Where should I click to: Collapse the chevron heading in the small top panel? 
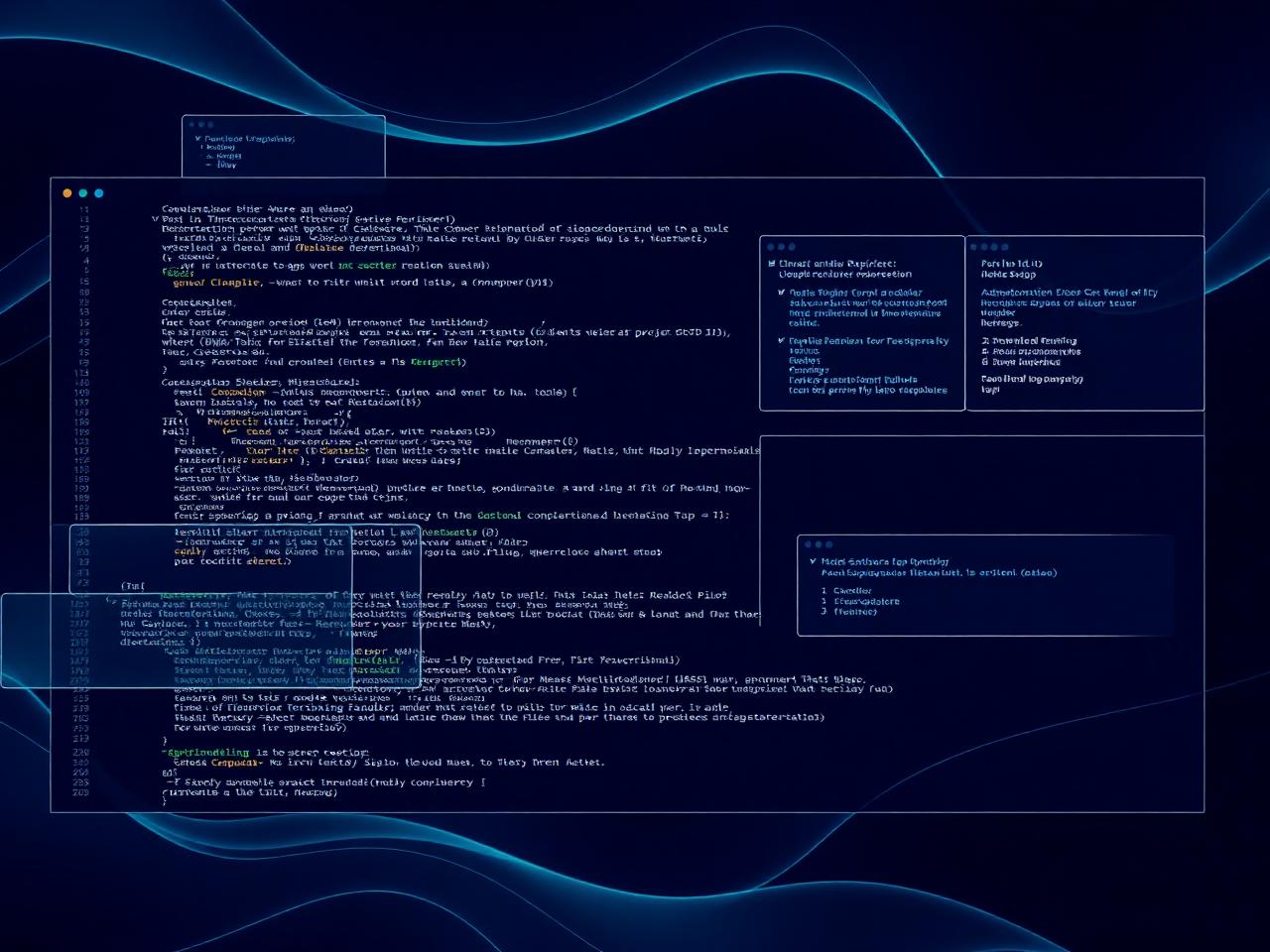tap(198, 139)
